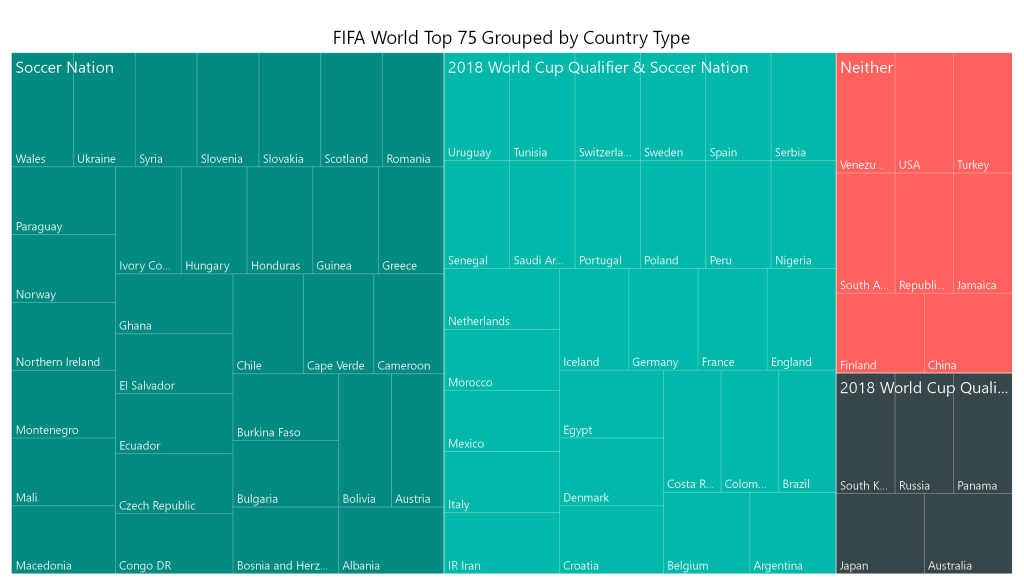Select the Wales tile in the treemap

pyautogui.click(x=42, y=110)
